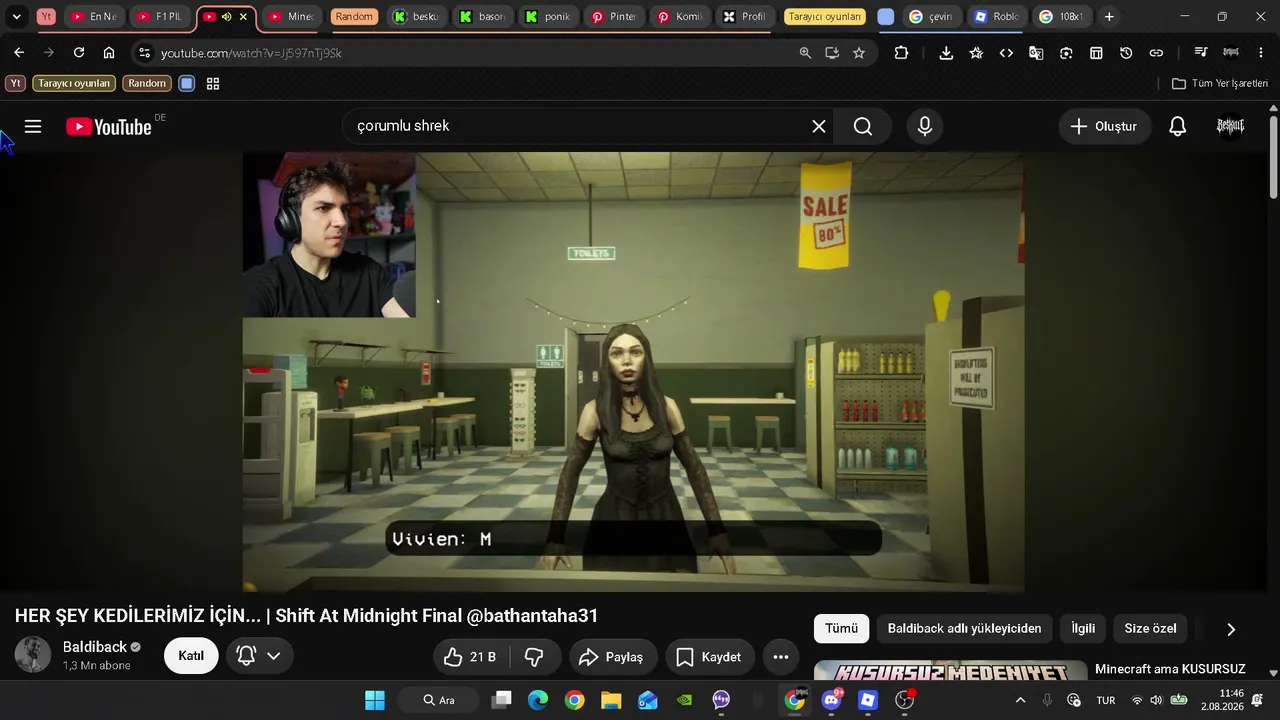Screen dimensions: 1280x720
Task: Expand the subscription notification bell dropdown
Action: pyautogui.click(x=259, y=656)
